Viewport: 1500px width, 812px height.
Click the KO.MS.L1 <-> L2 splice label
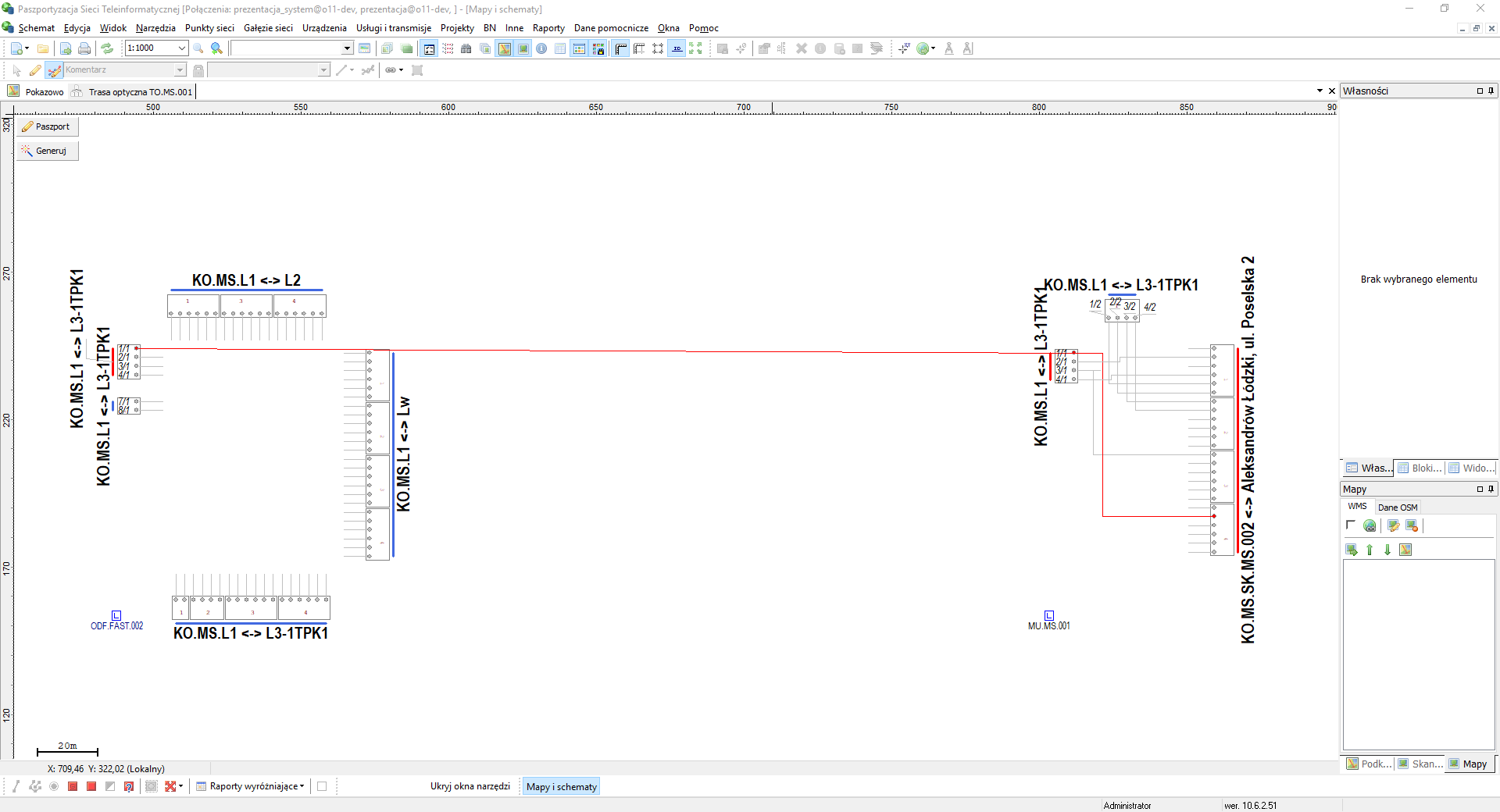pos(246,280)
